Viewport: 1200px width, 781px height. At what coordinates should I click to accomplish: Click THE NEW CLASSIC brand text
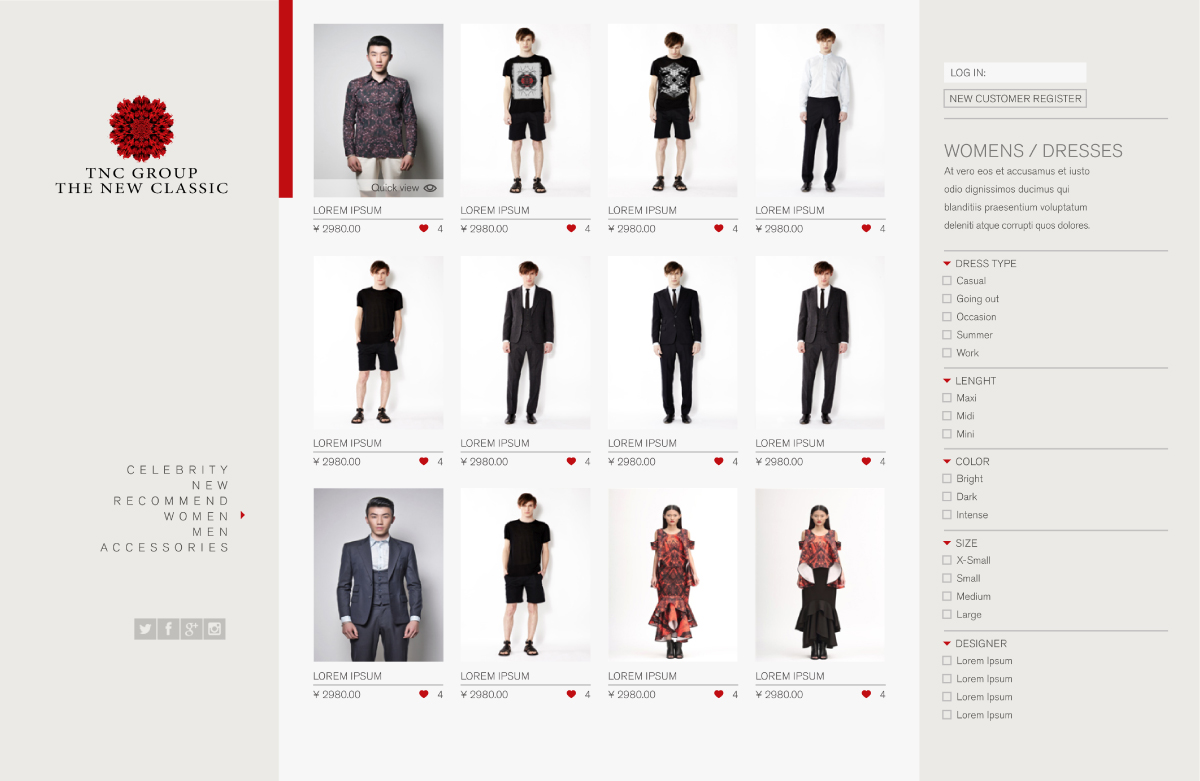[141, 188]
